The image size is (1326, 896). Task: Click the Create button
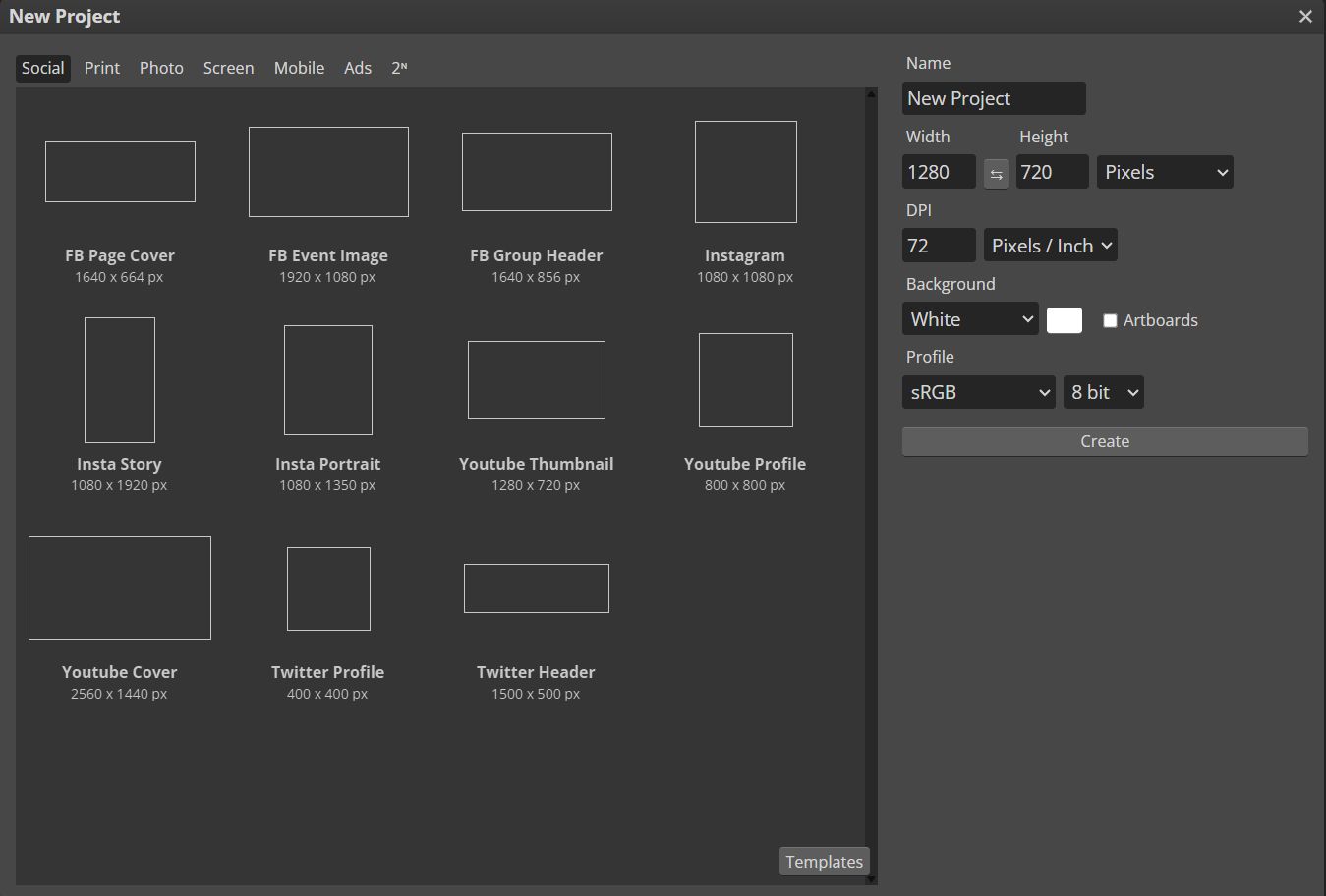point(1105,441)
